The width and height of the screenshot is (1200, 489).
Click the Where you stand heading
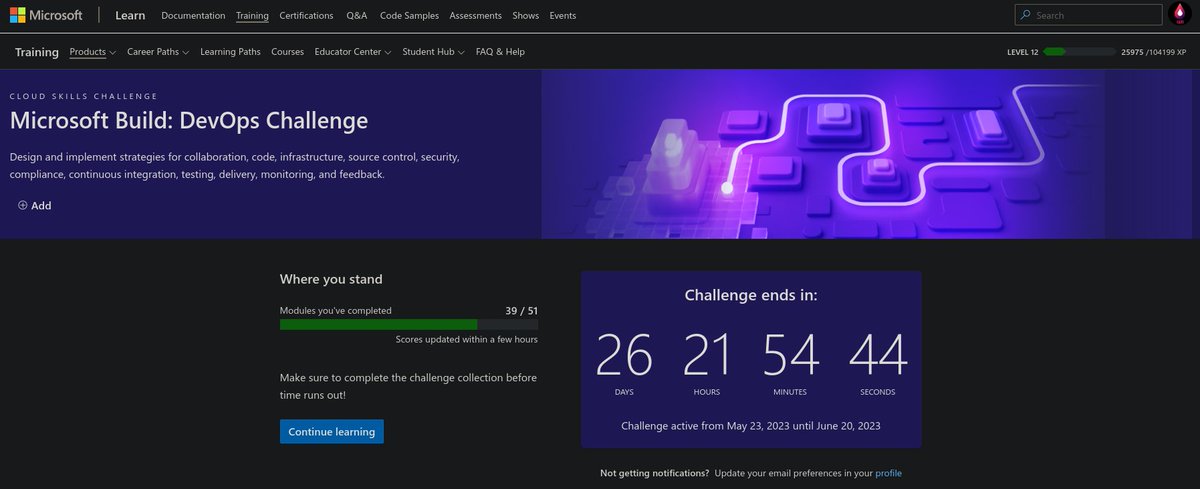point(331,280)
